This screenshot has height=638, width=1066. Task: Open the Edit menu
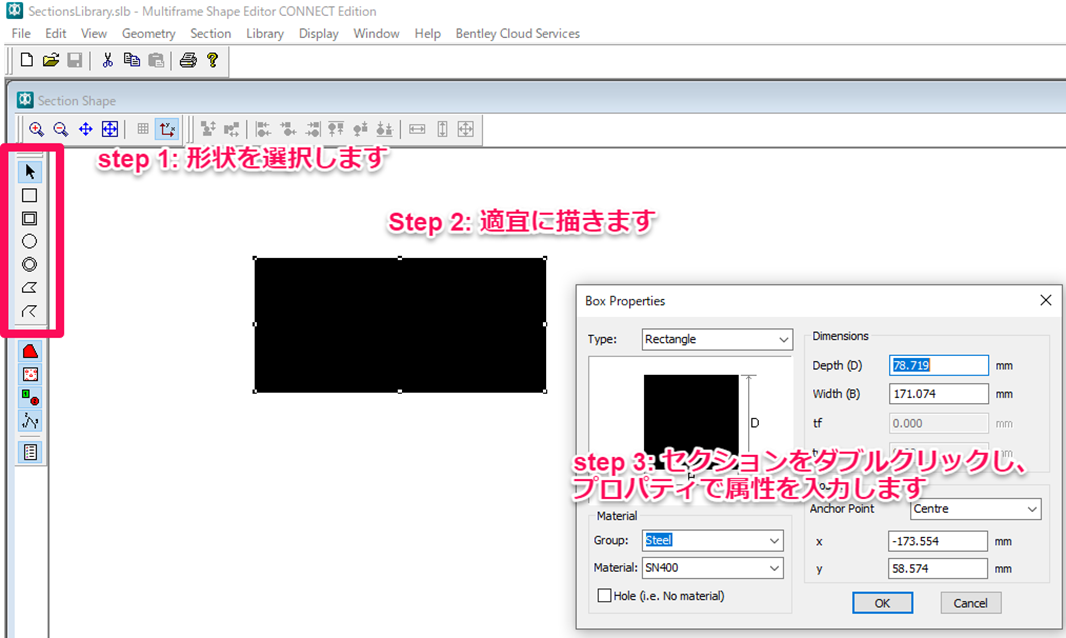coord(56,33)
